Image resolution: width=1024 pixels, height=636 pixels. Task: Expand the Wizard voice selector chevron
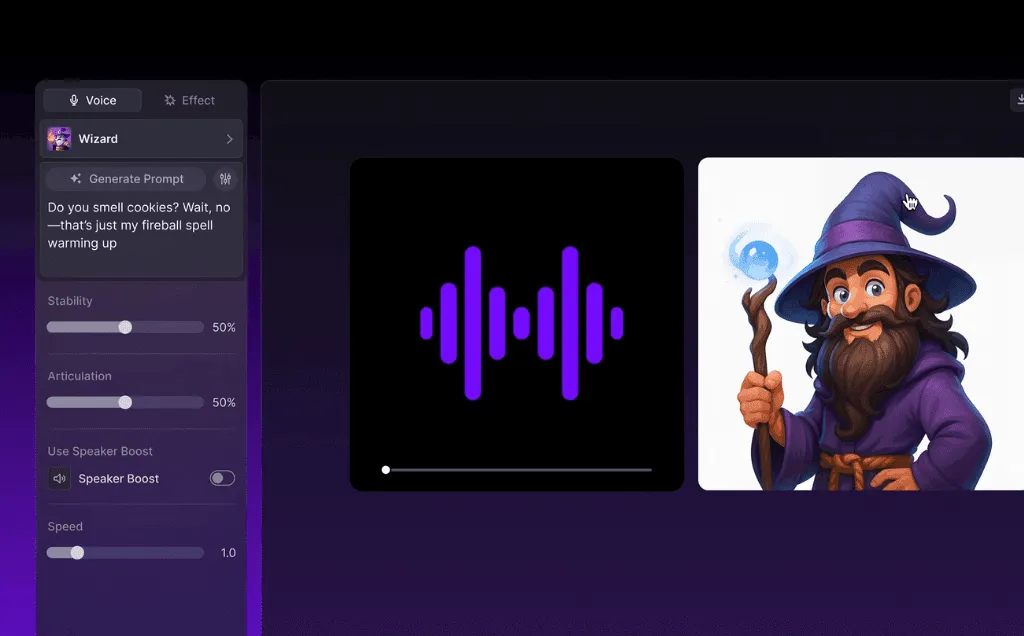pyautogui.click(x=227, y=138)
